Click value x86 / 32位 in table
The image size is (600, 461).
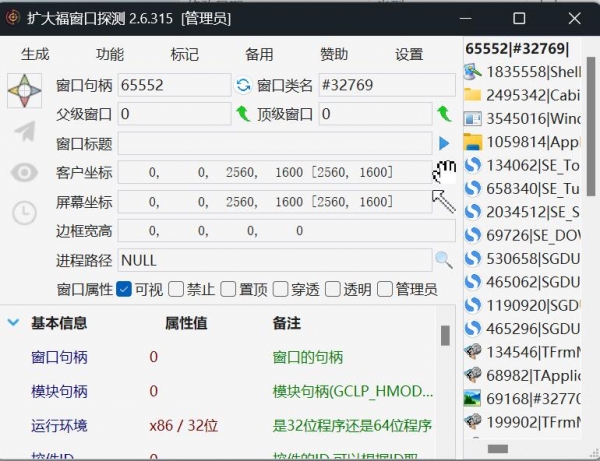(x=184, y=425)
